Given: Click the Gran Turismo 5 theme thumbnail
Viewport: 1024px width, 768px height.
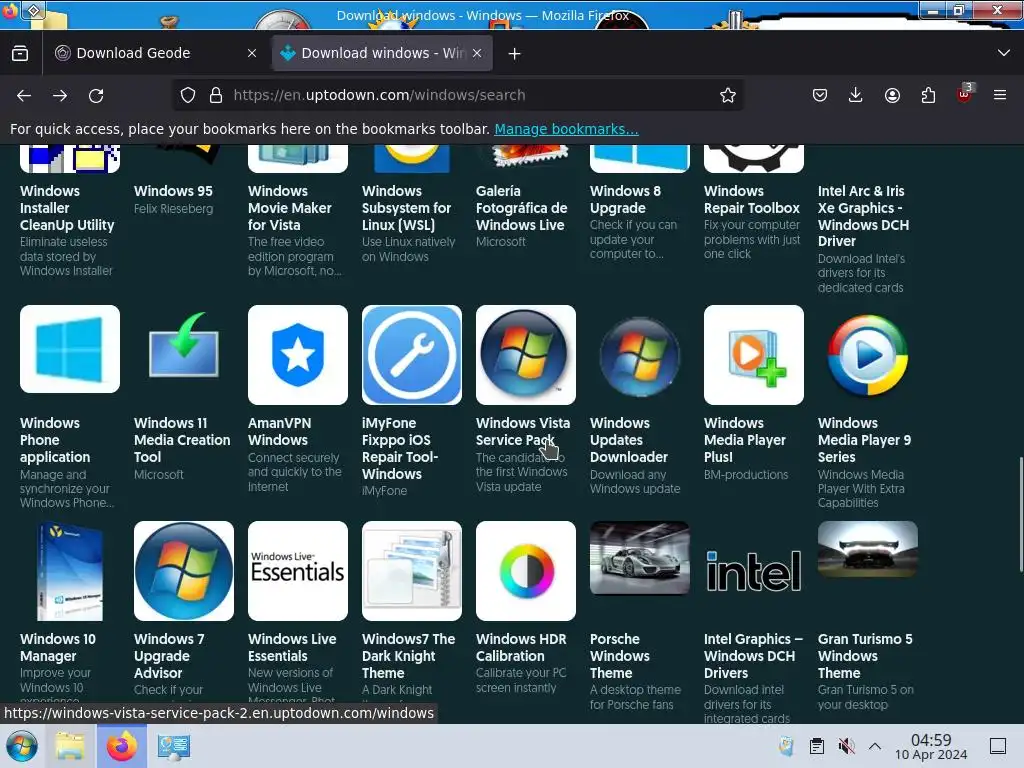Looking at the screenshot, I should tap(867, 549).
